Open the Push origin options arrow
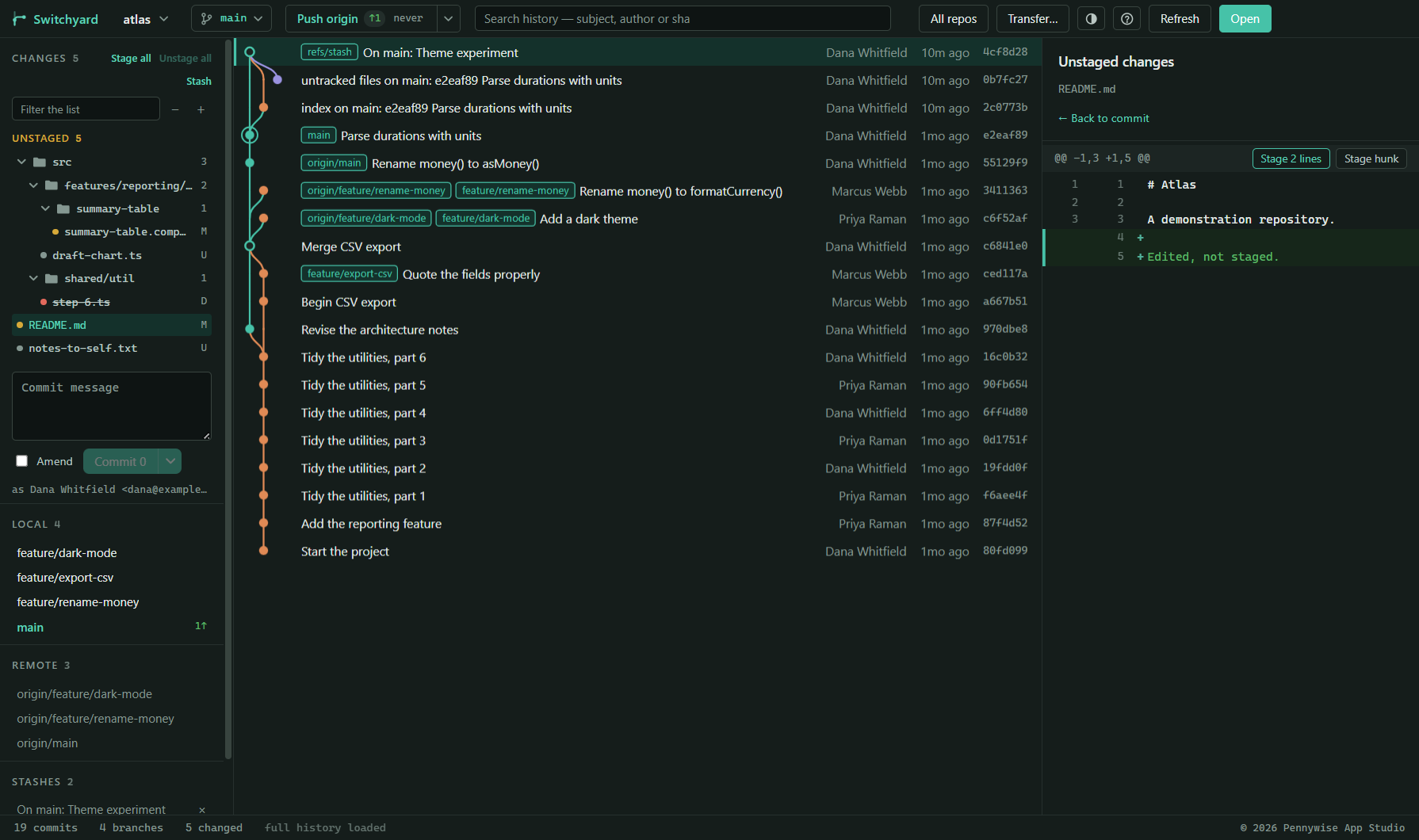 tap(449, 18)
